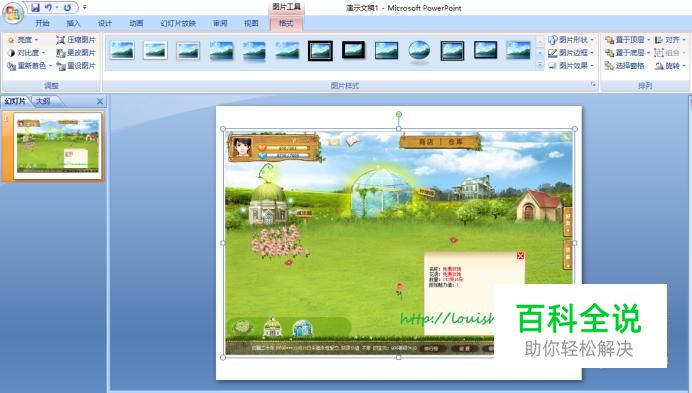Viewport: 692px width, 393px height.
Task: Click 更改图片 (Change Picture)
Action: [x=75, y=53]
